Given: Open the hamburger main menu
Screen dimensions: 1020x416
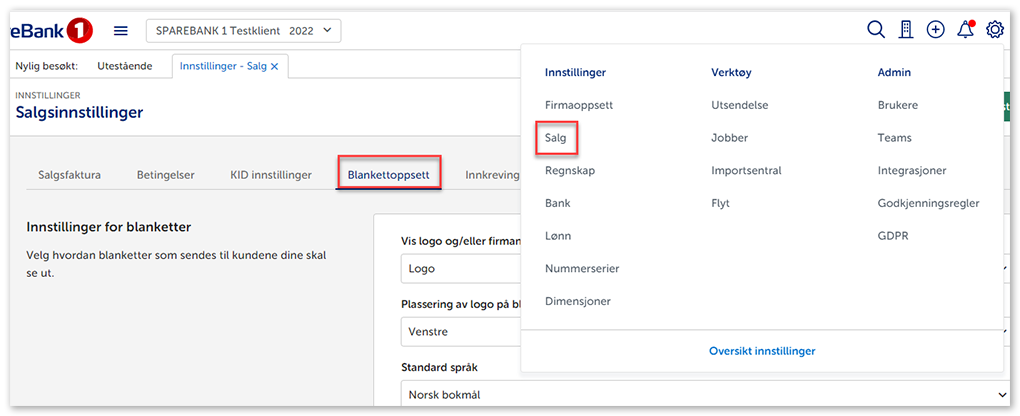Looking at the screenshot, I should (121, 31).
